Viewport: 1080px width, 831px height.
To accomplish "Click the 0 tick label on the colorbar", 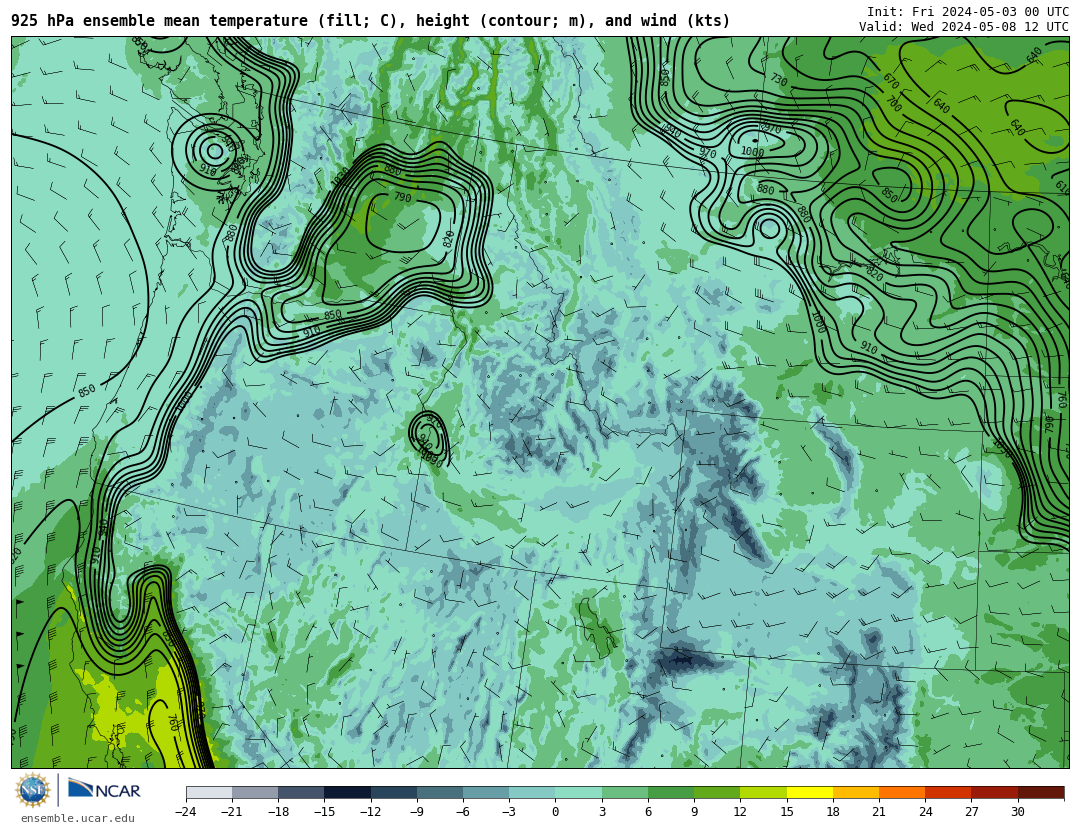I will click(x=555, y=812).
